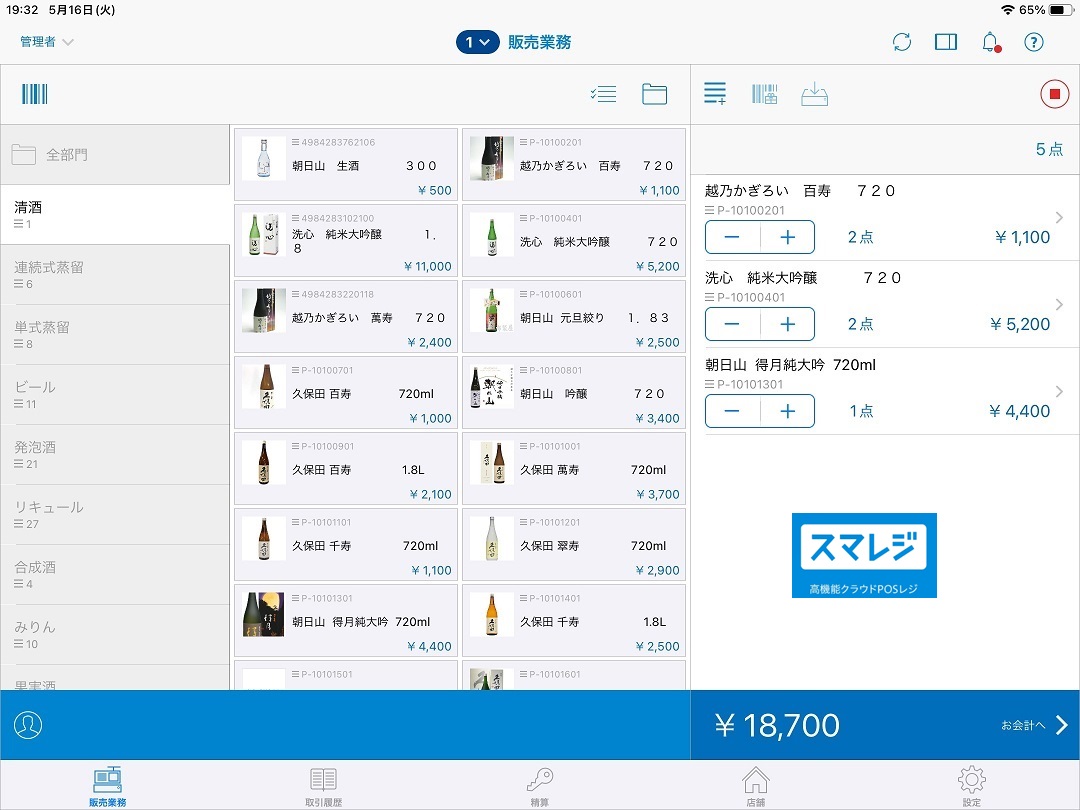This screenshot has height=810, width=1080.
Task: Tap the スマレジ logo banner
Action: tap(864, 555)
